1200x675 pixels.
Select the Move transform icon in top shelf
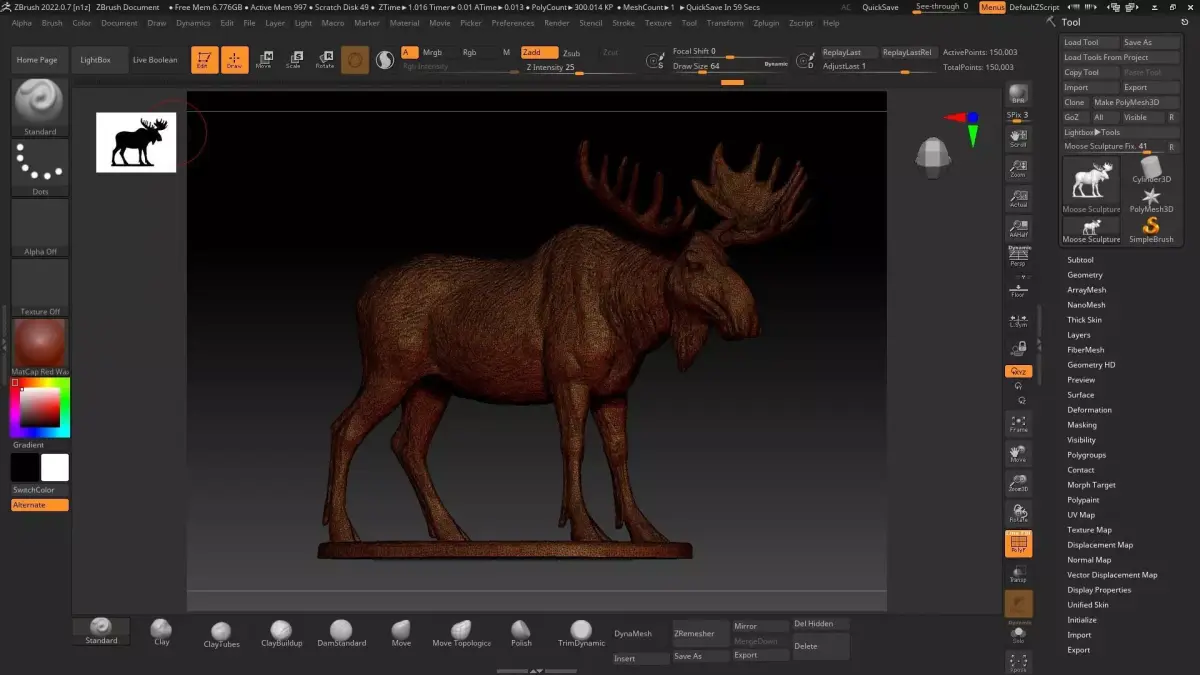[x=264, y=60]
